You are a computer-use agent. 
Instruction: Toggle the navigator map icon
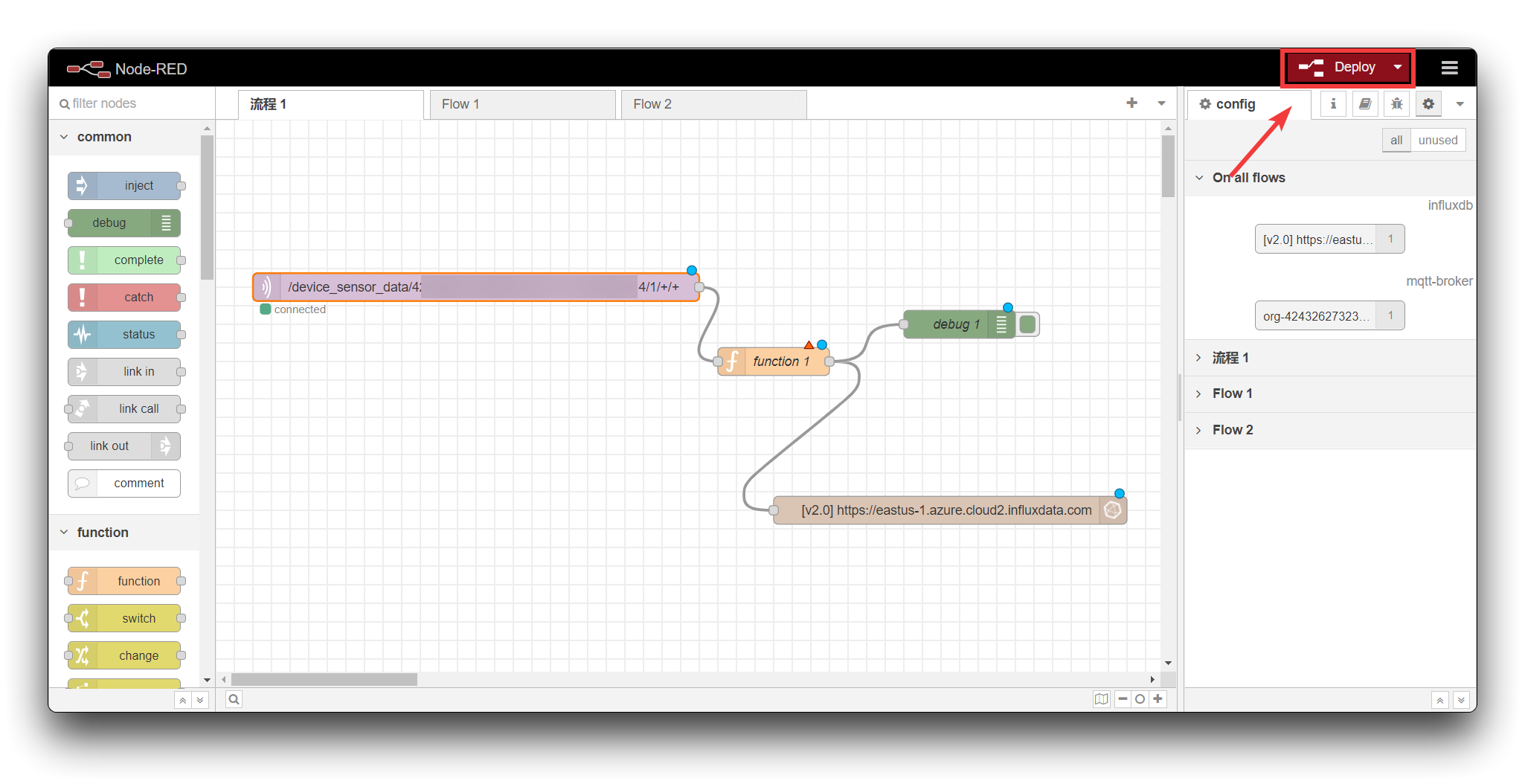1102,699
